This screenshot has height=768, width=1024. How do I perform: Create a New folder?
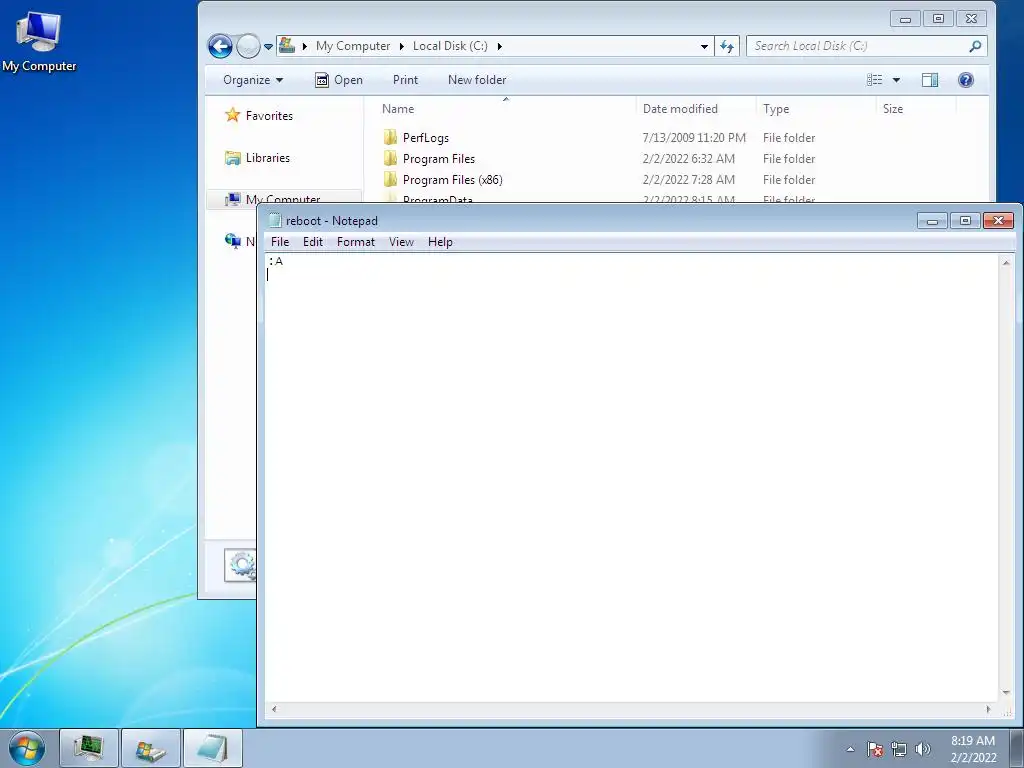click(477, 80)
